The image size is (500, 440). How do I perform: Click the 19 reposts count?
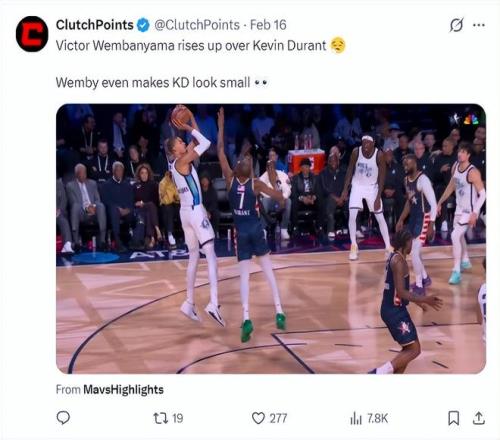click(x=178, y=418)
